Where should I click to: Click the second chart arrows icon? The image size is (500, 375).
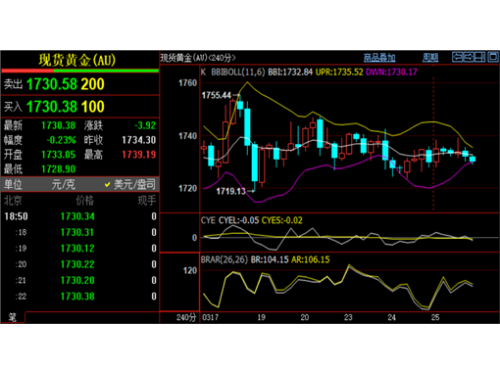point(469,57)
